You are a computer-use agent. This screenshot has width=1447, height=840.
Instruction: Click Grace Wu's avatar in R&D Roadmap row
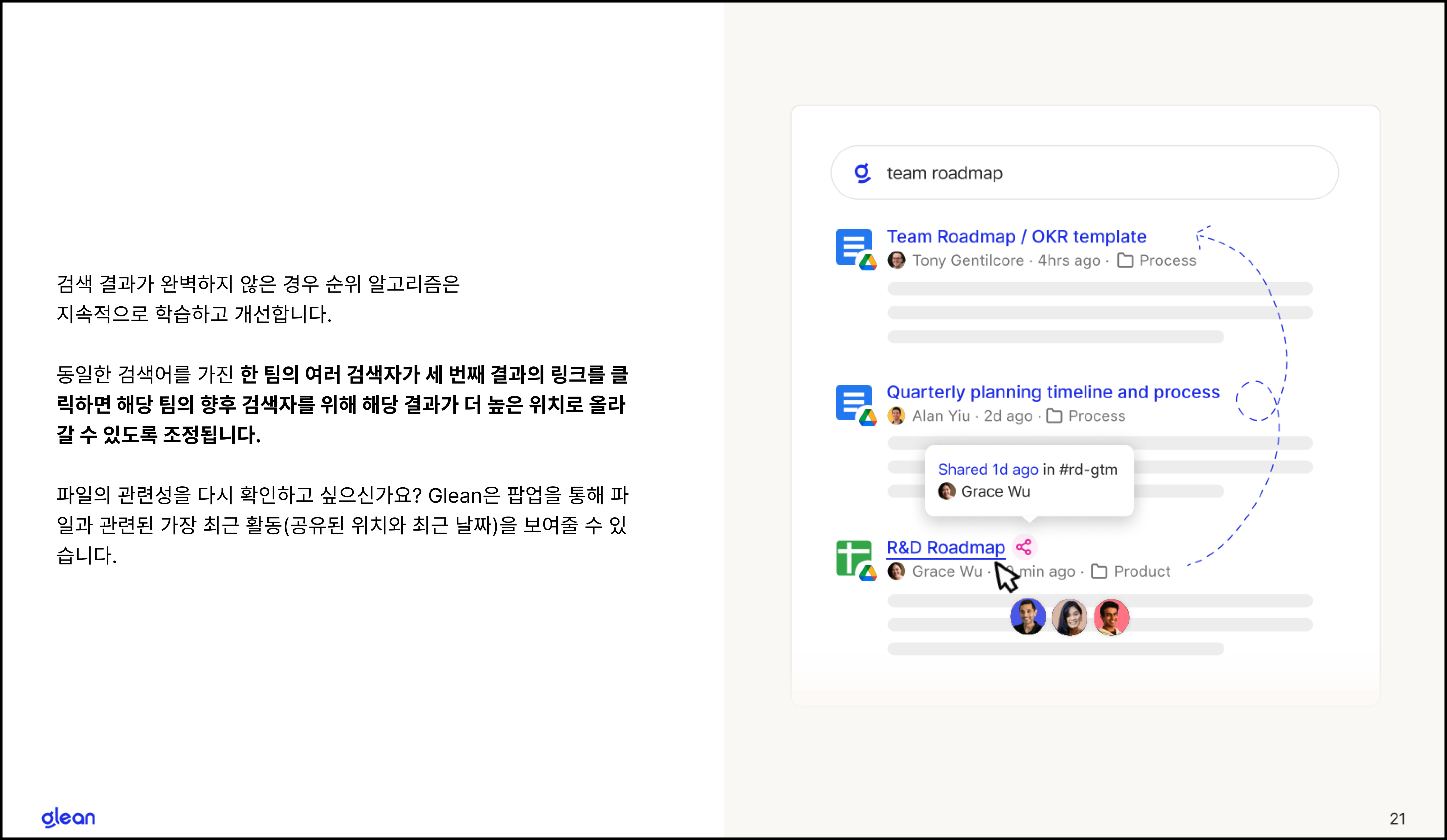click(896, 572)
